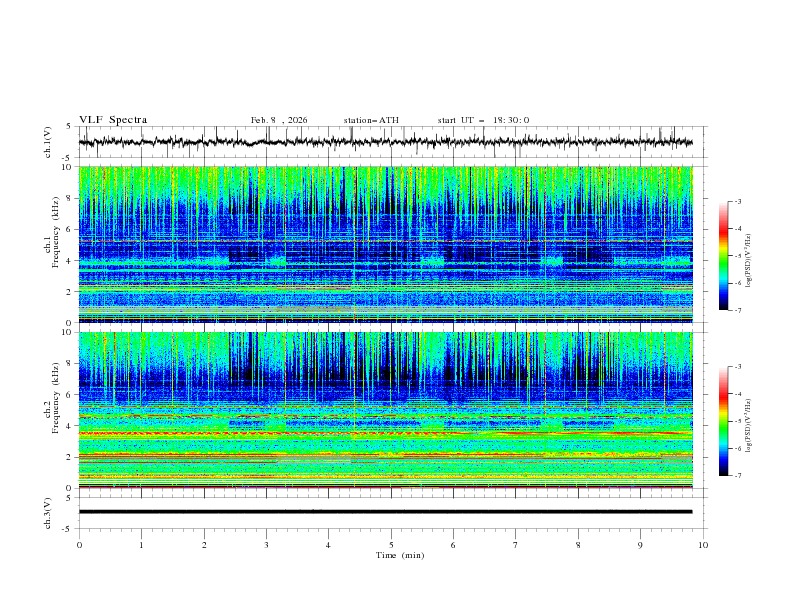Click the ch.1 colorbar "-3" tick label
Image resolution: width=792 pixels, height=612 pixels.
coord(737,201)
